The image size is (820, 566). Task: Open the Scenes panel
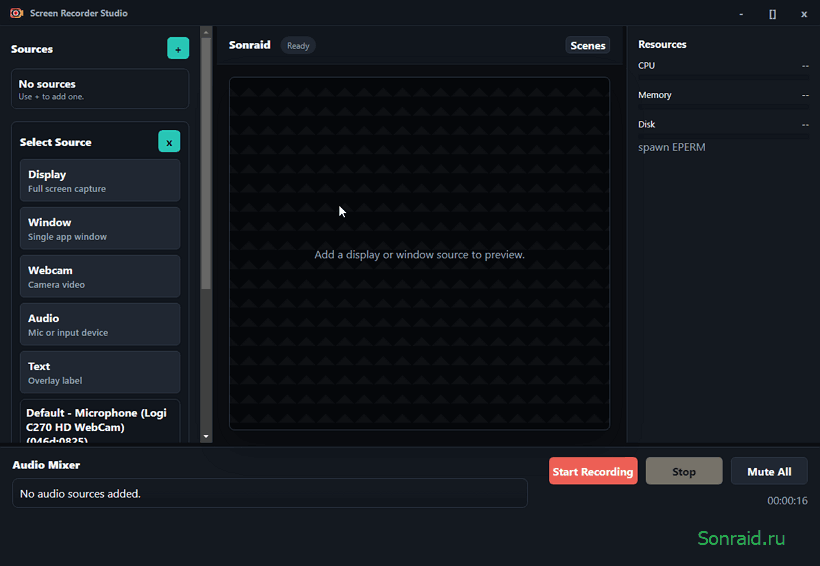point(588,46)
